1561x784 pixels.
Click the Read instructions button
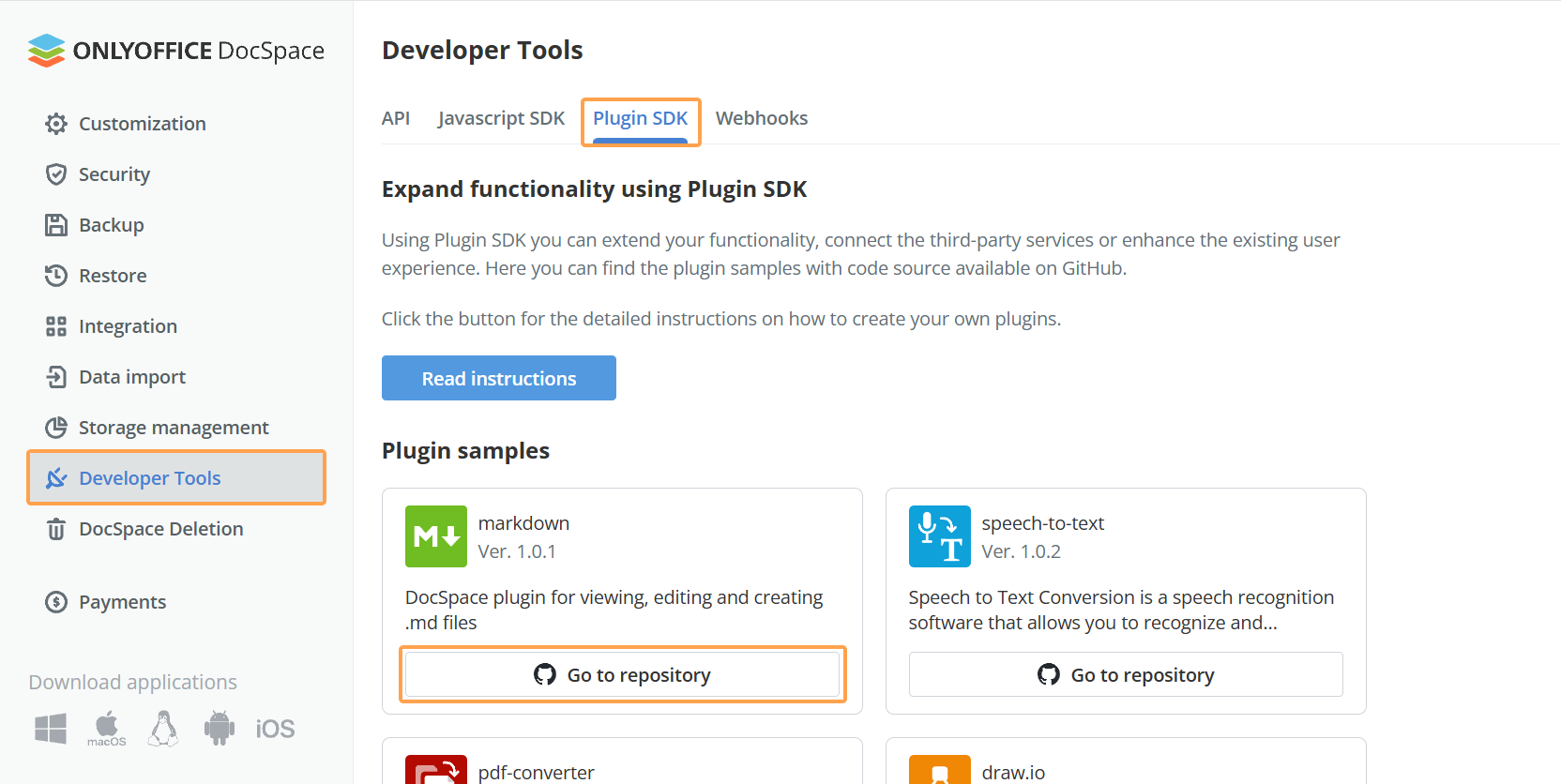pyautogui.click(x=499, y=378)
